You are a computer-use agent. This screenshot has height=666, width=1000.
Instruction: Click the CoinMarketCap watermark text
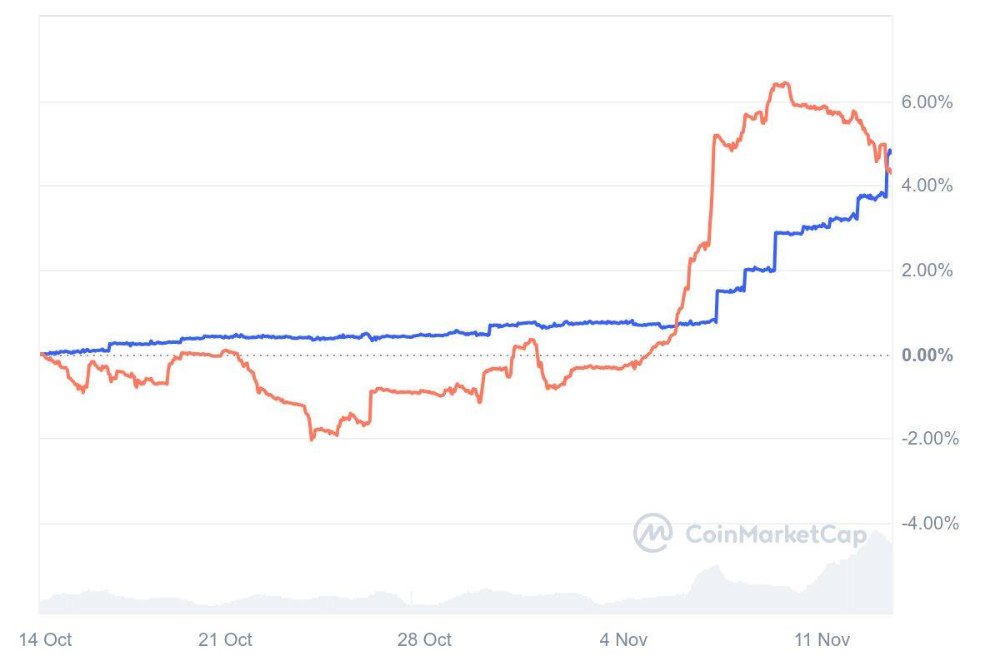click(776, 535)
